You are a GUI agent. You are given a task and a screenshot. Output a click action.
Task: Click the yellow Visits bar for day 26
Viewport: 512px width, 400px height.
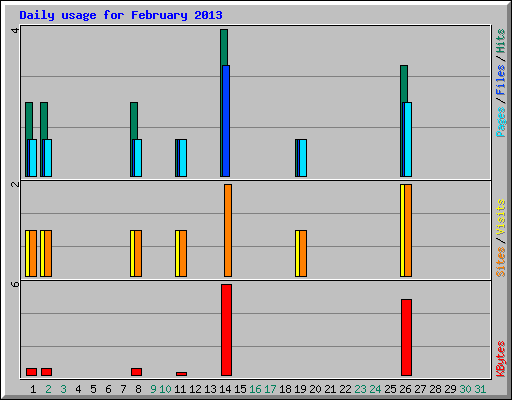[402, 230]
